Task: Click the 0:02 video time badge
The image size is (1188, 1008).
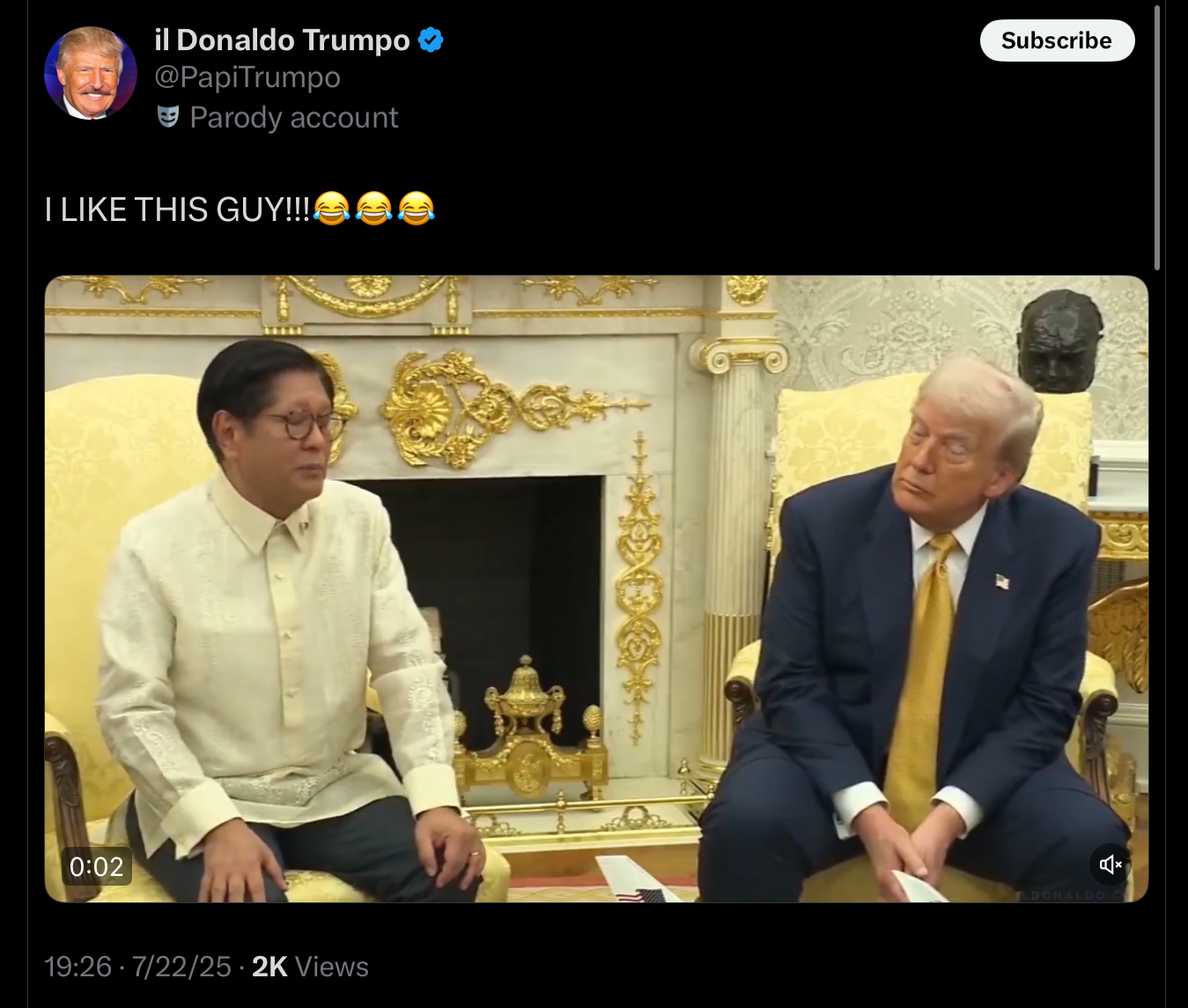Action: tap(96, 866)
